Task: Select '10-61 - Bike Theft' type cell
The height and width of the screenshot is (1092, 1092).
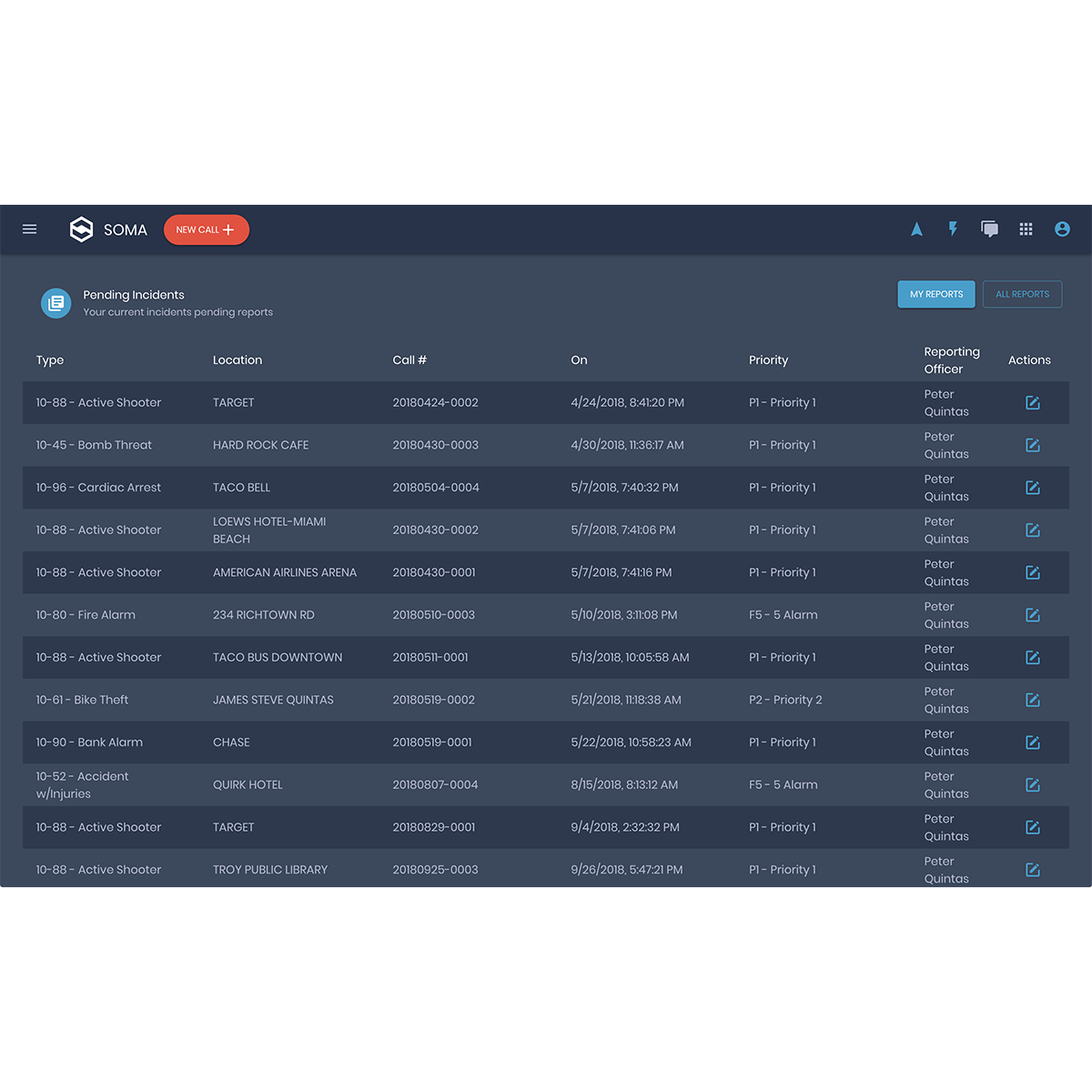Action: [x=82, y=700]
